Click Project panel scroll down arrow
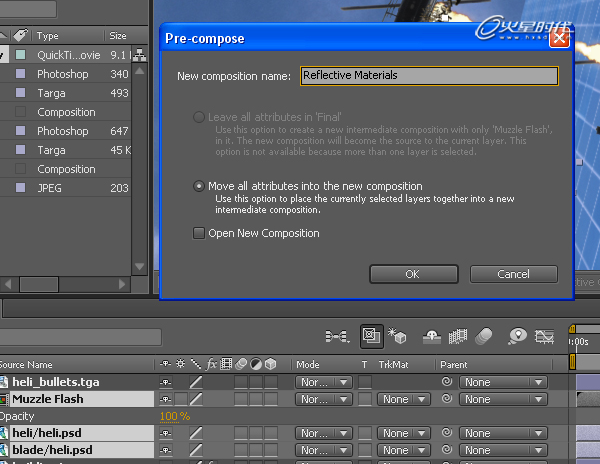The image size is (600, 464). (x=140, y=267)
